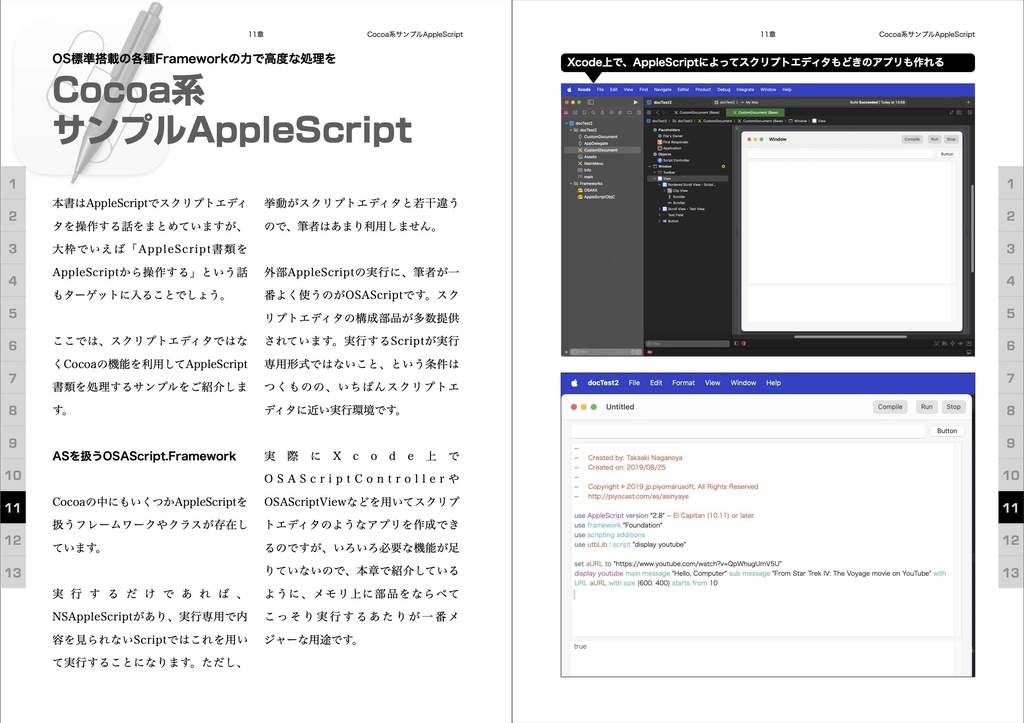The height and width of the screenshot is (723, 1024).
Task: Click the Compile button in the Untitled window
Action: pos(890,407)
